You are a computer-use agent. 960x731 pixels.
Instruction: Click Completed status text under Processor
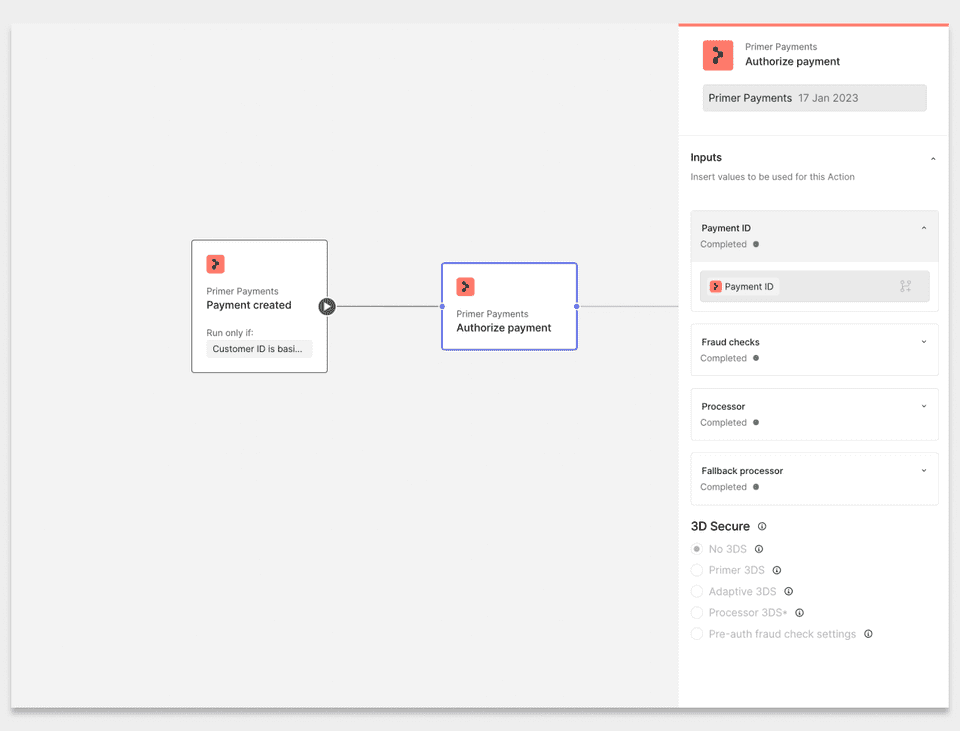(723, 422)
